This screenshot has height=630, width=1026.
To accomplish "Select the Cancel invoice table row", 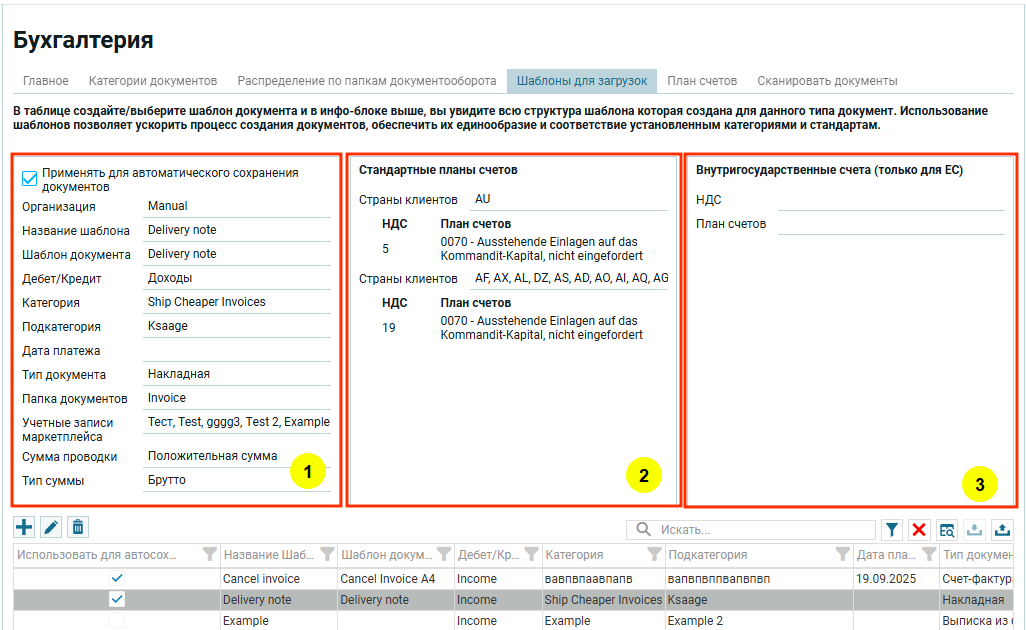I will (261, 579).
